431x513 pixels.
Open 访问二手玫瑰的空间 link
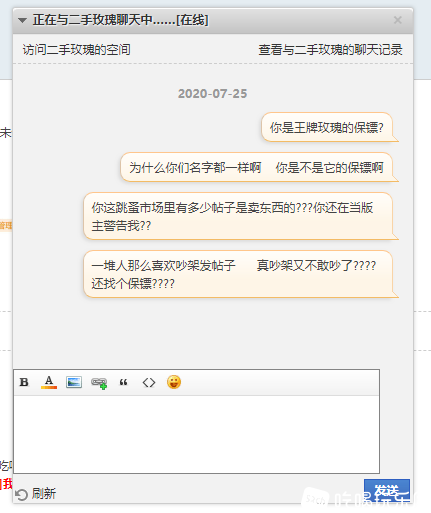[76, 50]
